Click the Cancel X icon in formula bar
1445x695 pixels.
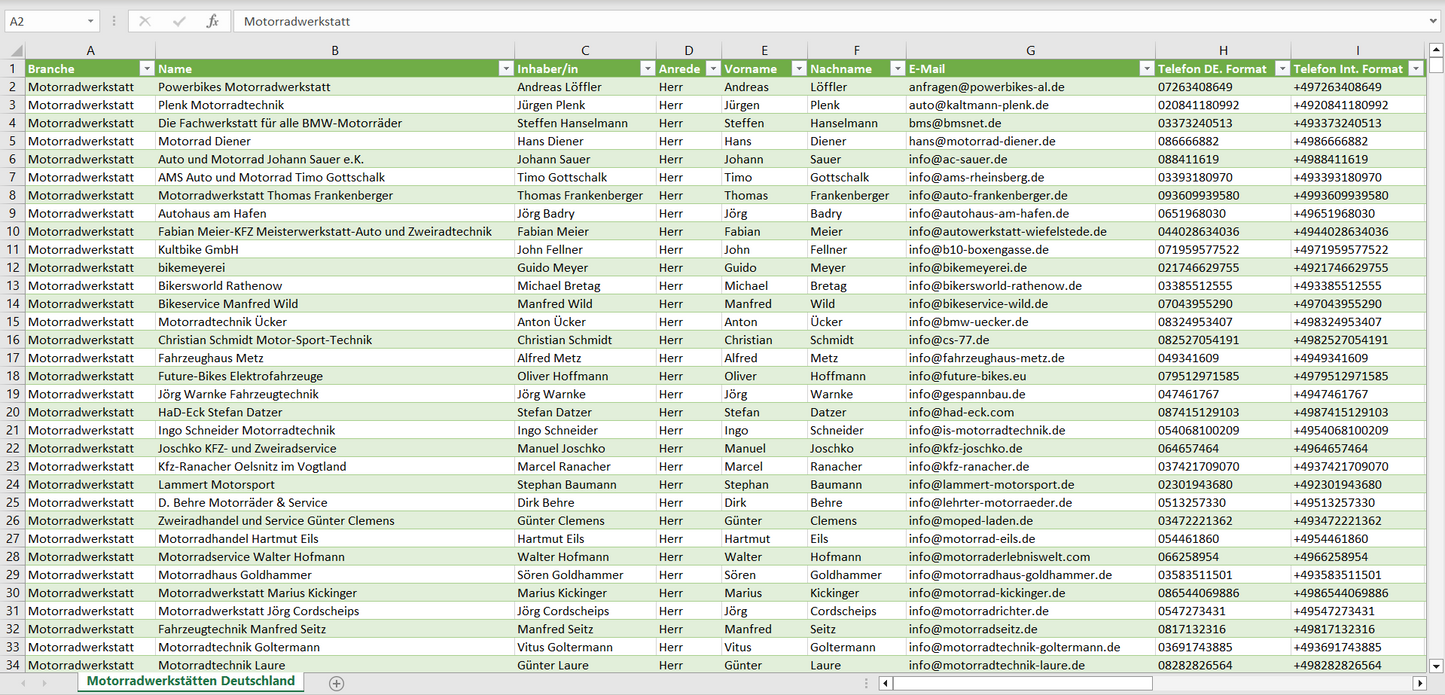click(145, 21)
